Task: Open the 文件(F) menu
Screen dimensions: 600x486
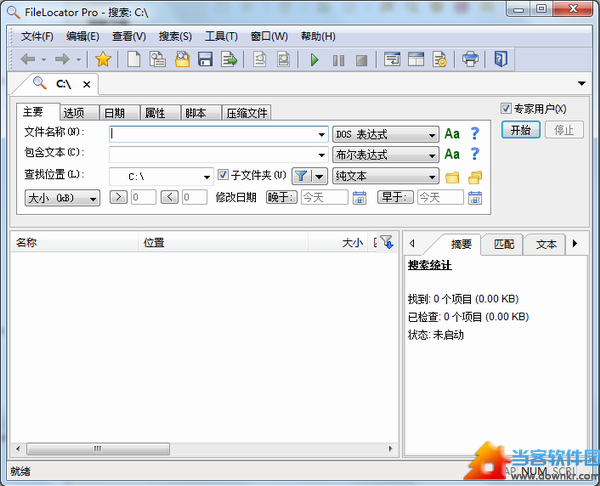Action: click(37, 36)
